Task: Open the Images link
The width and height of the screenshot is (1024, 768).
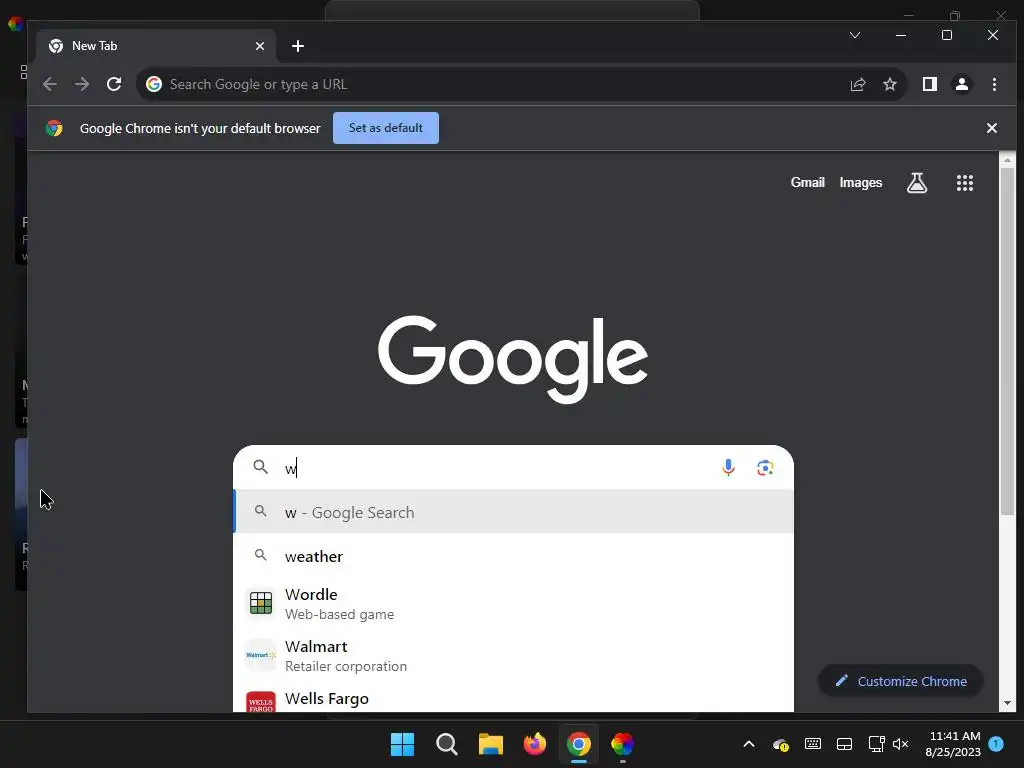Action: click(x=861, y=183)
